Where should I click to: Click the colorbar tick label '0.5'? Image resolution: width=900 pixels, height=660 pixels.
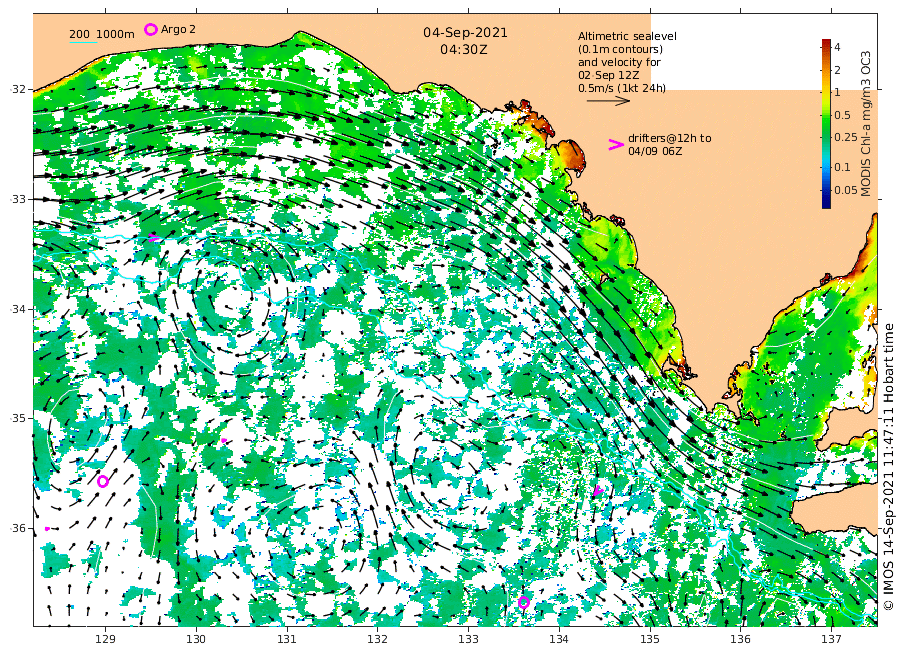point(842,115)
